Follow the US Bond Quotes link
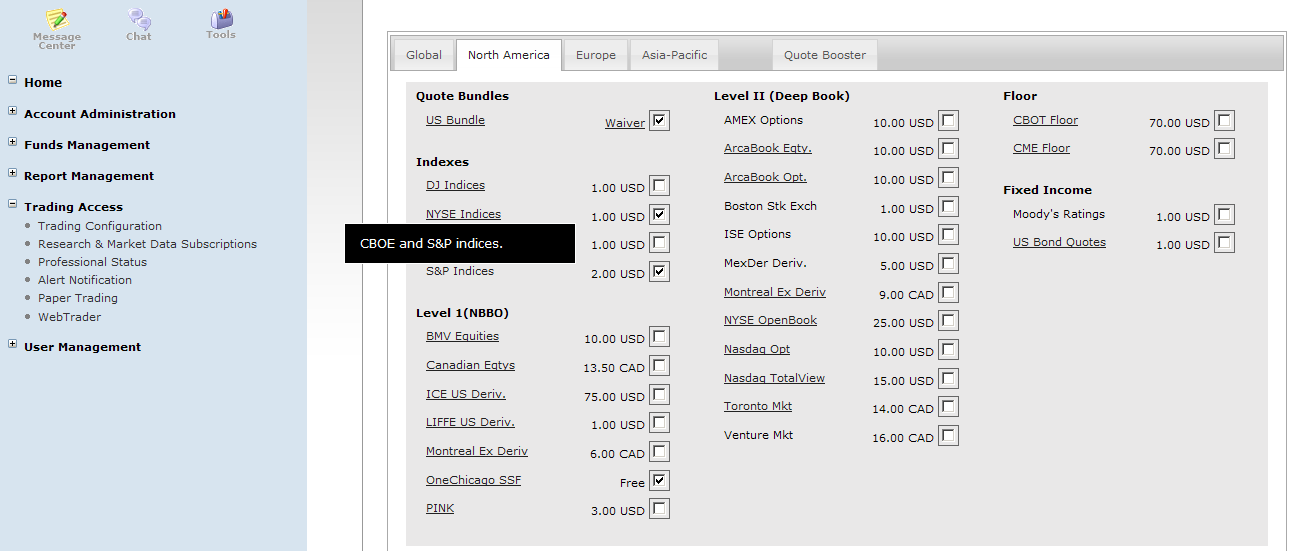 click(1059, 242)
